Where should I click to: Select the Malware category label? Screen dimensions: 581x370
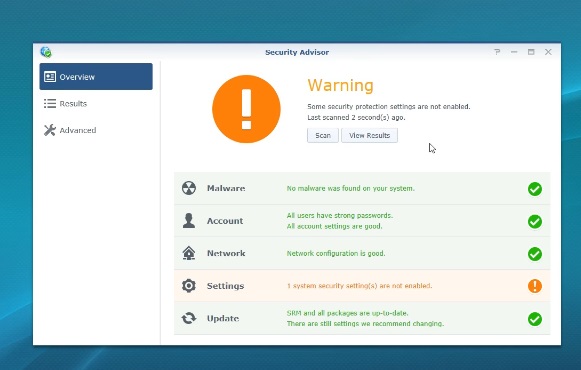pyautogui.click(x=226, y=188)
